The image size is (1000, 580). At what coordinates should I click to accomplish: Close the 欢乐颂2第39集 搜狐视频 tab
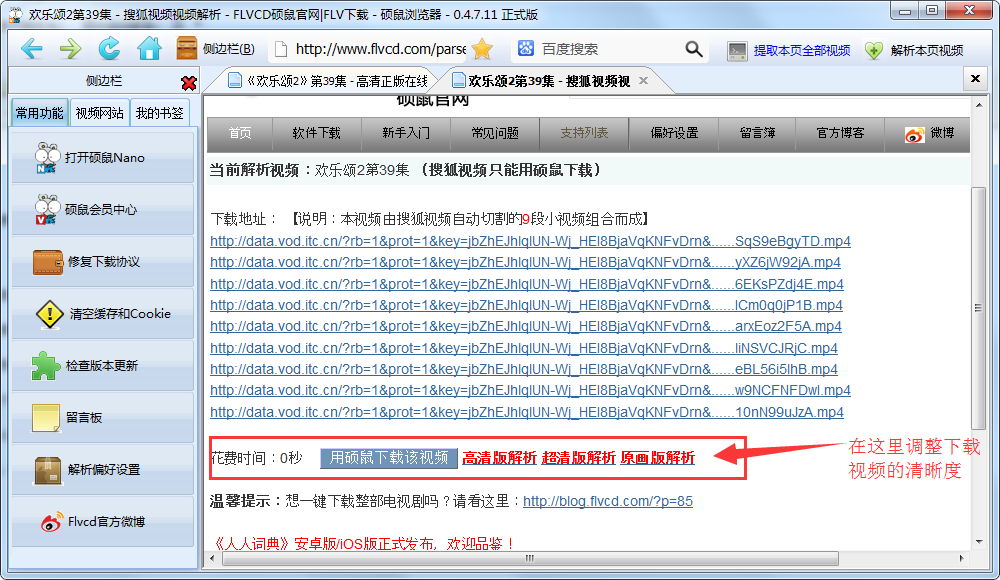(x=643, y=80)
